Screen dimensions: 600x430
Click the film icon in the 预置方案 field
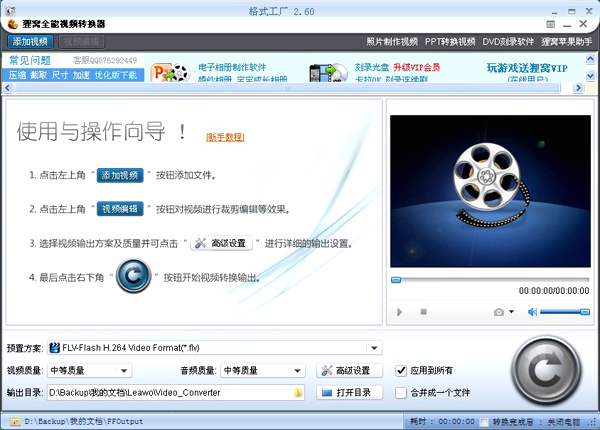[55, 348]
